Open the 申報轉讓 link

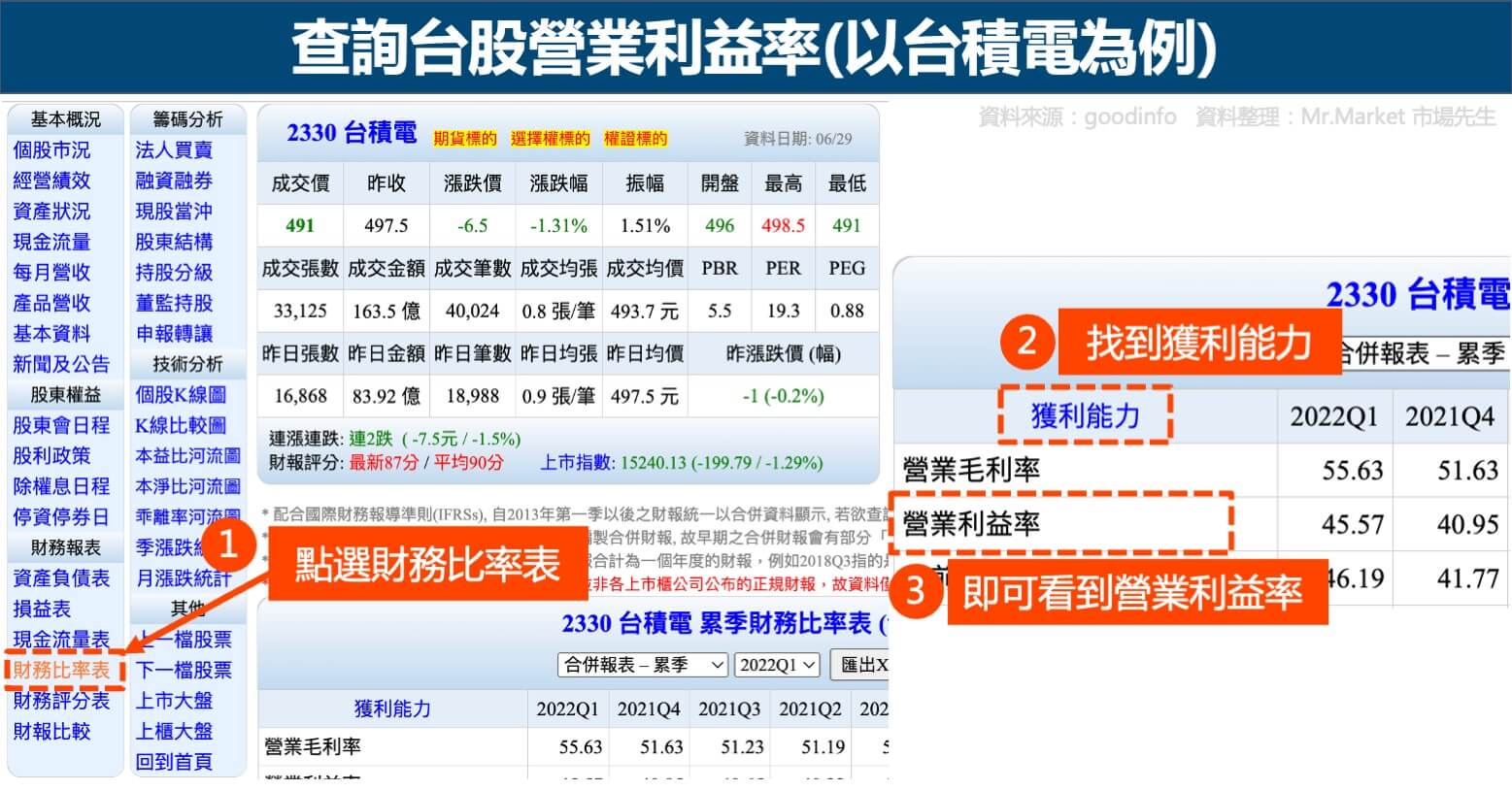pyautogui.click(x=174, y=334)
